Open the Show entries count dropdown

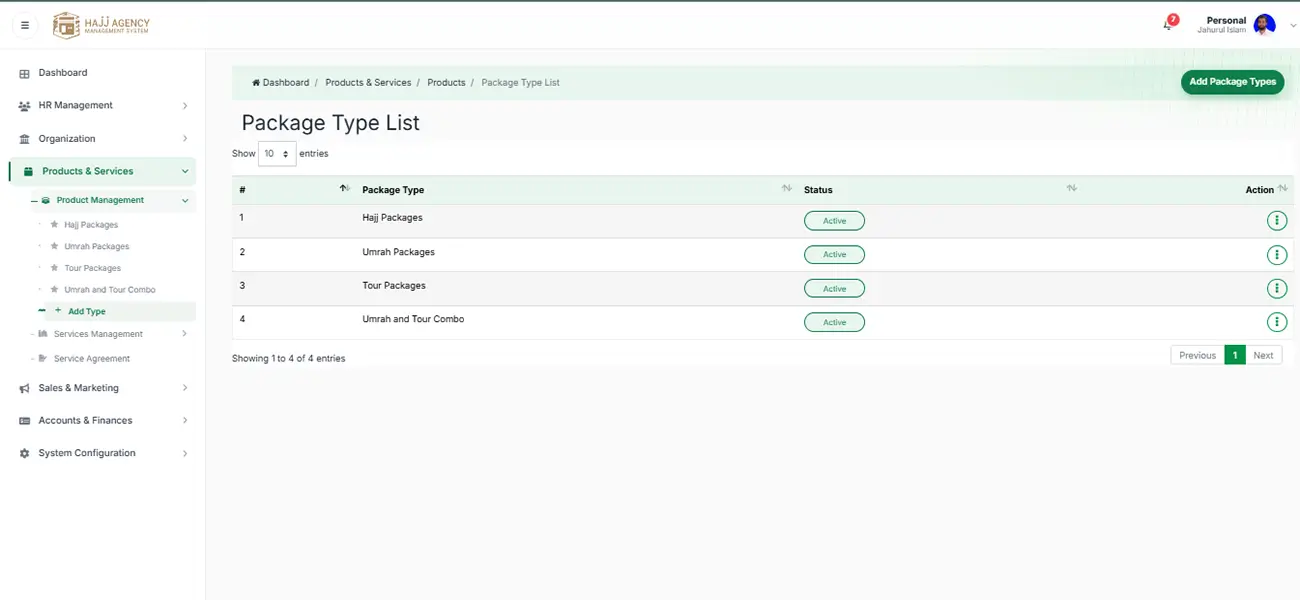pos(277,154)
